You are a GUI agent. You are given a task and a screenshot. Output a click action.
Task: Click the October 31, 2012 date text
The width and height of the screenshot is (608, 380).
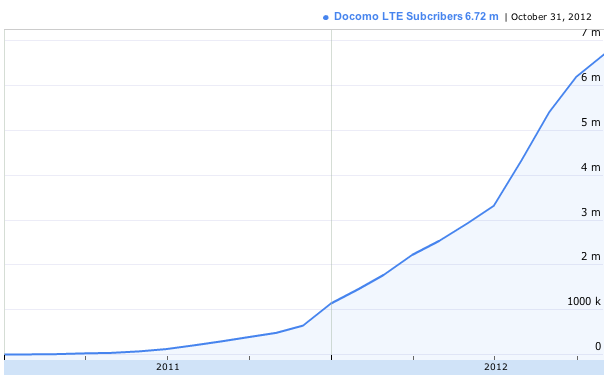point(551,17)
